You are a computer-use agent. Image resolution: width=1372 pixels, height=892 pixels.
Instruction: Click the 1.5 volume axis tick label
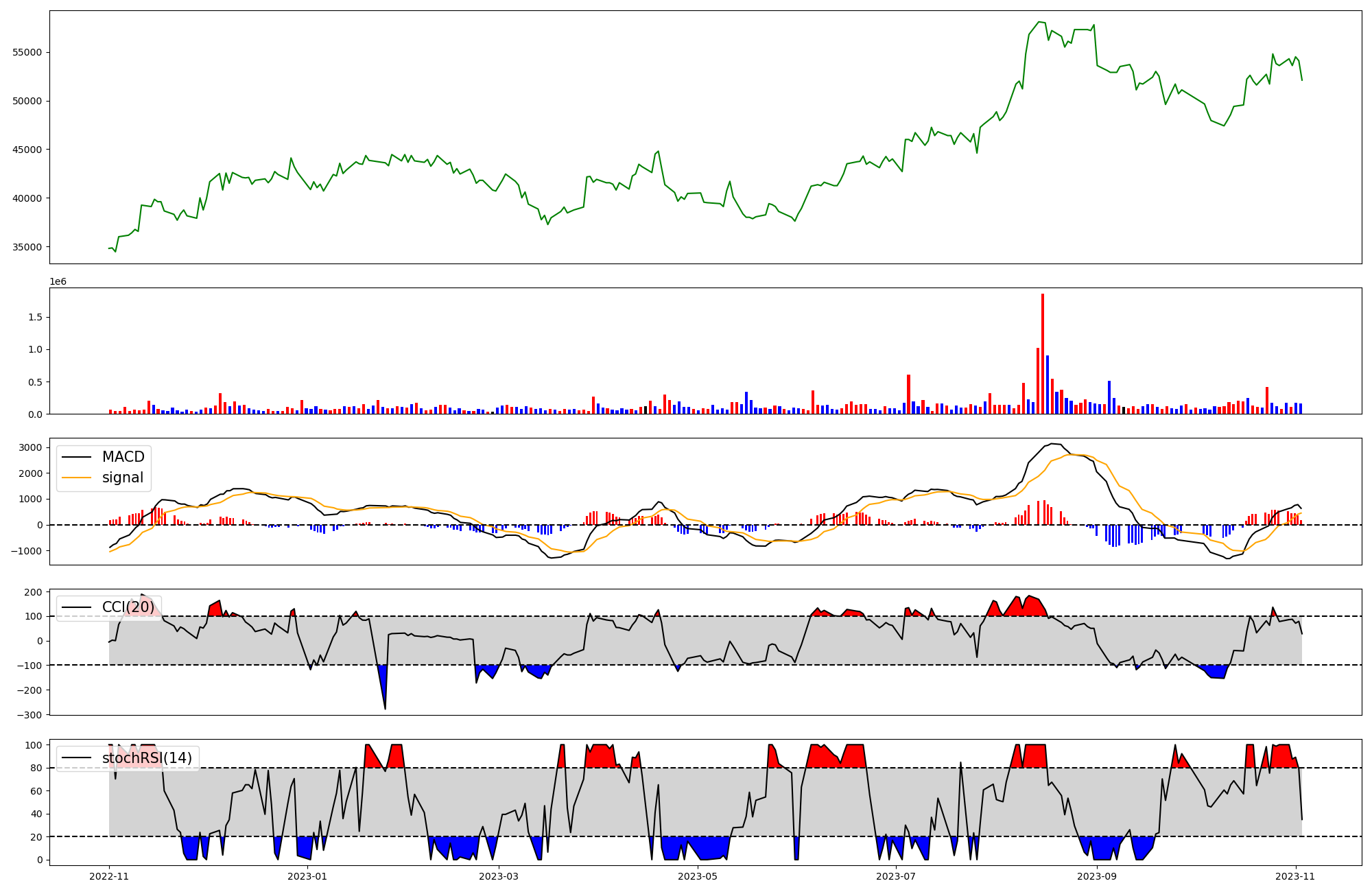pos(36,317)
